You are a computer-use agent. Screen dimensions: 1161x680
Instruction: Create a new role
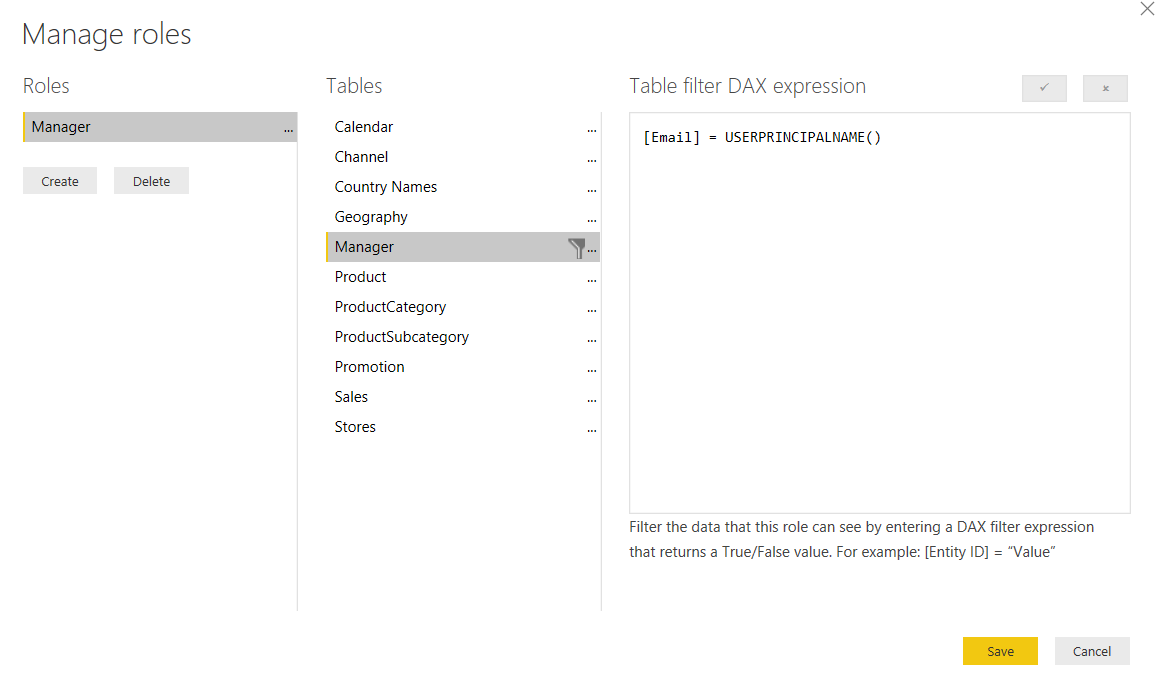click(x=60, y=181)
